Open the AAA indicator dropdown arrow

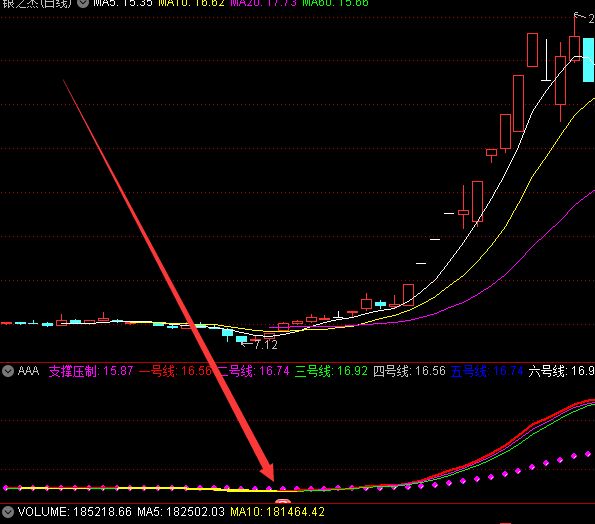8,371
